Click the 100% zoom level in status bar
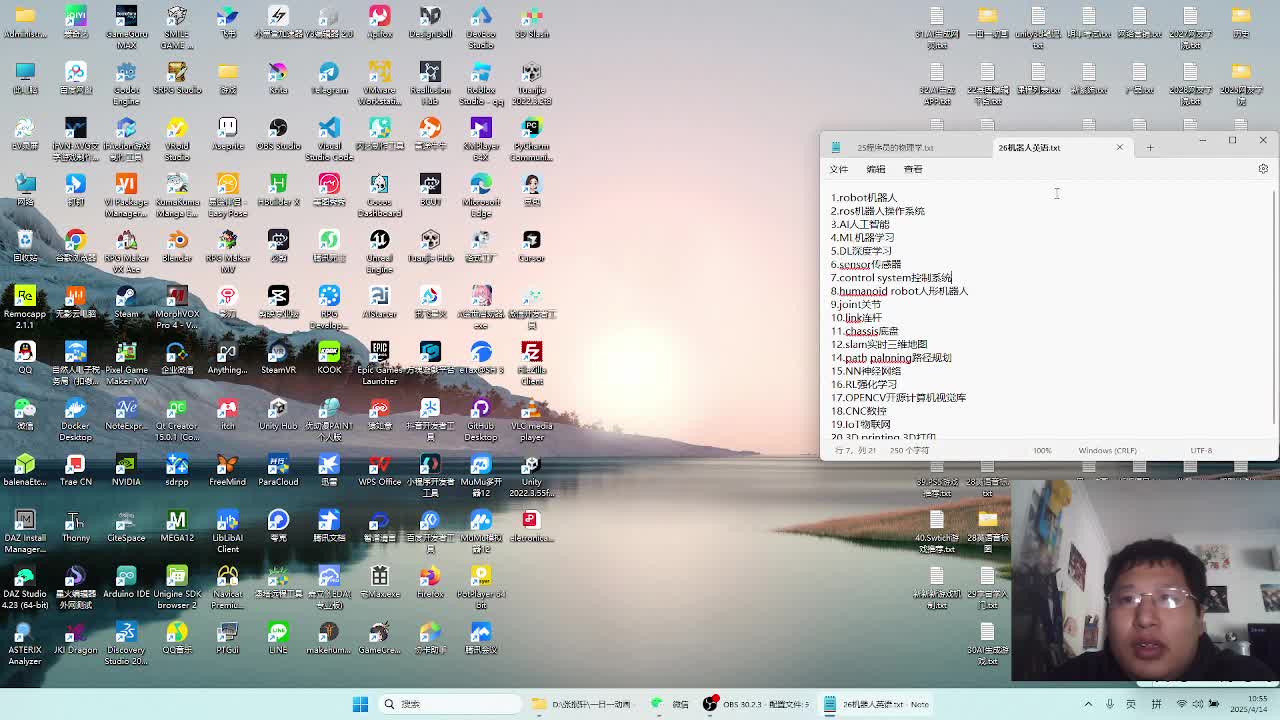Viewport: 1280px width, 720px height. click(1042, 451)
